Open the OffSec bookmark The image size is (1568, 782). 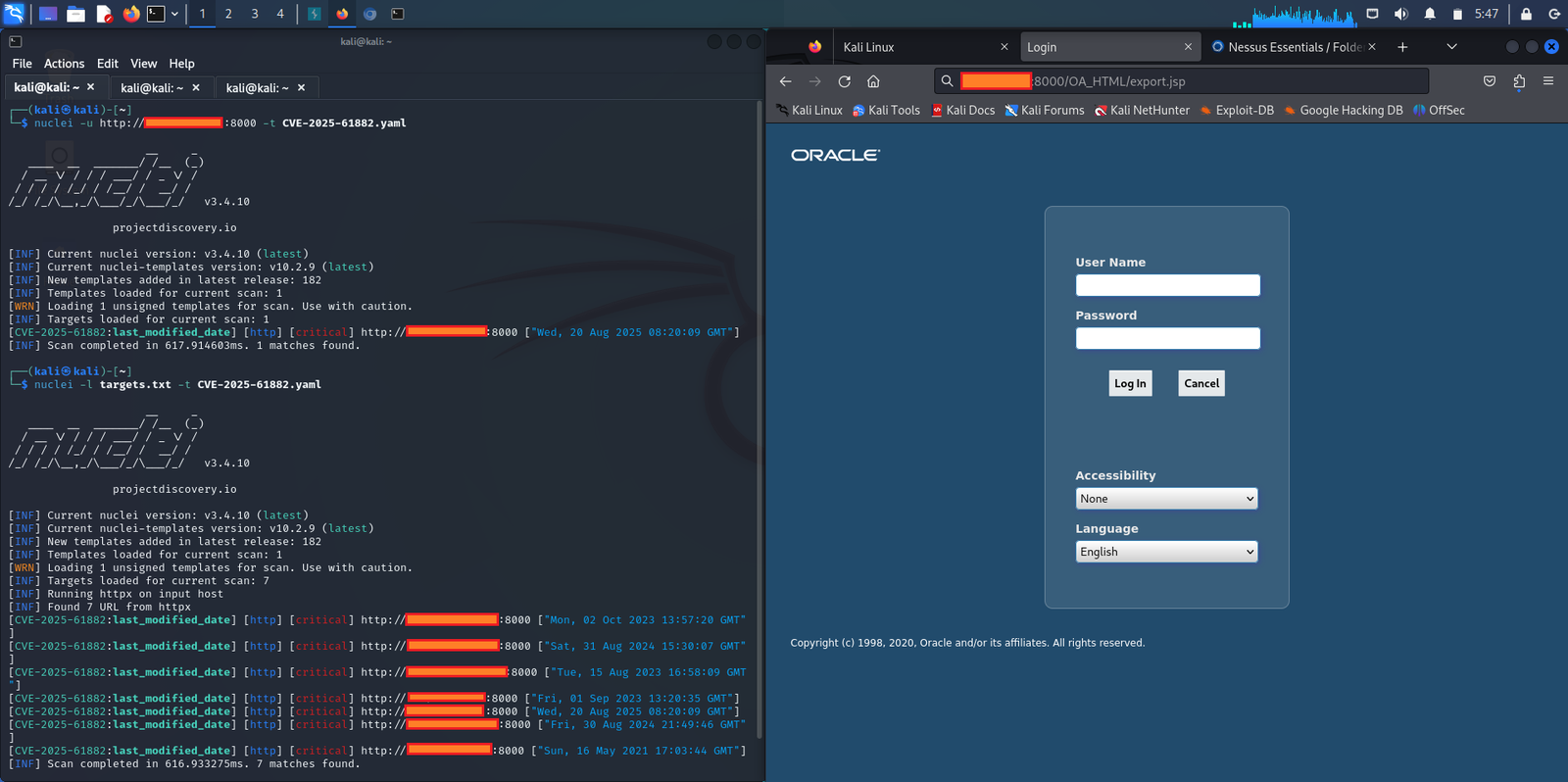1439,111
